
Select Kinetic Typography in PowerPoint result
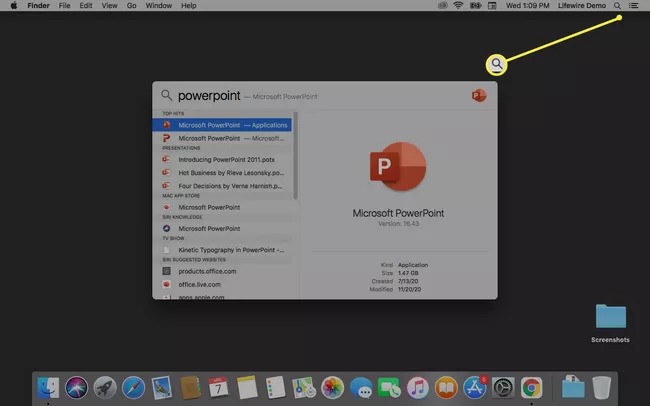pyautogui.click(x=222, y=250)
